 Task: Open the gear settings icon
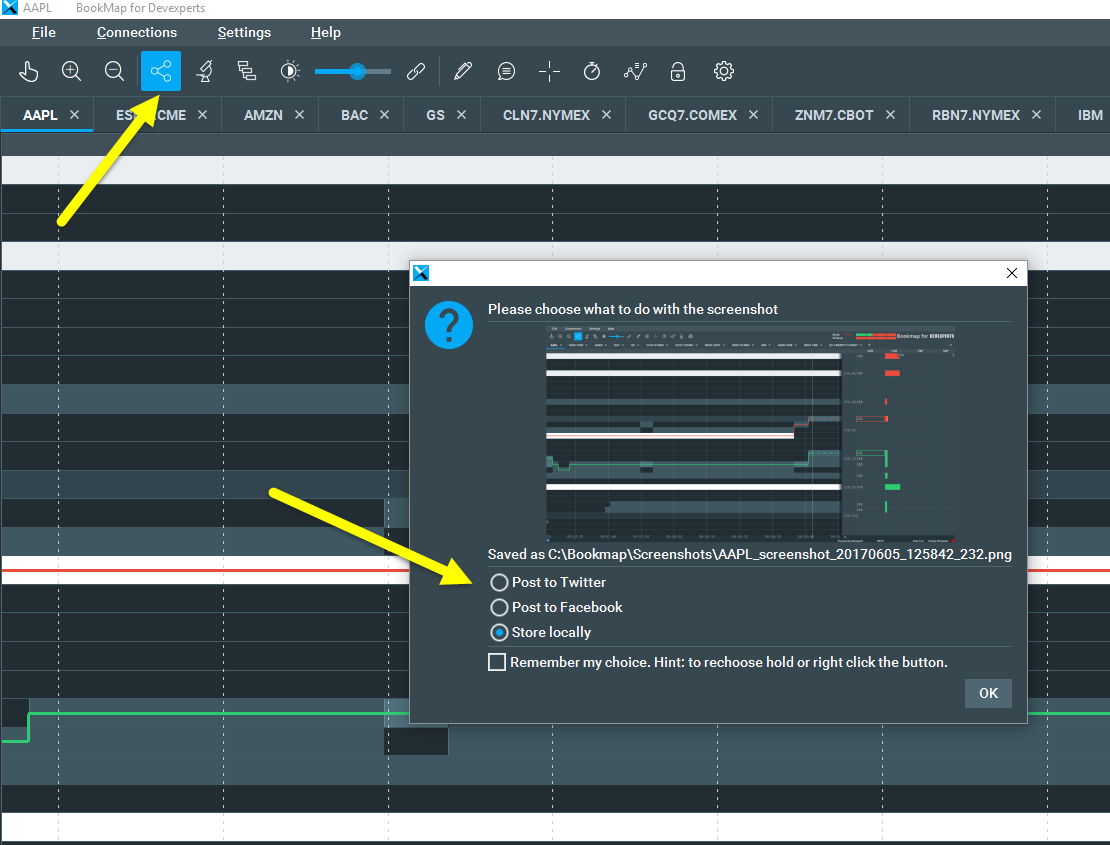(x=723, y=71)
